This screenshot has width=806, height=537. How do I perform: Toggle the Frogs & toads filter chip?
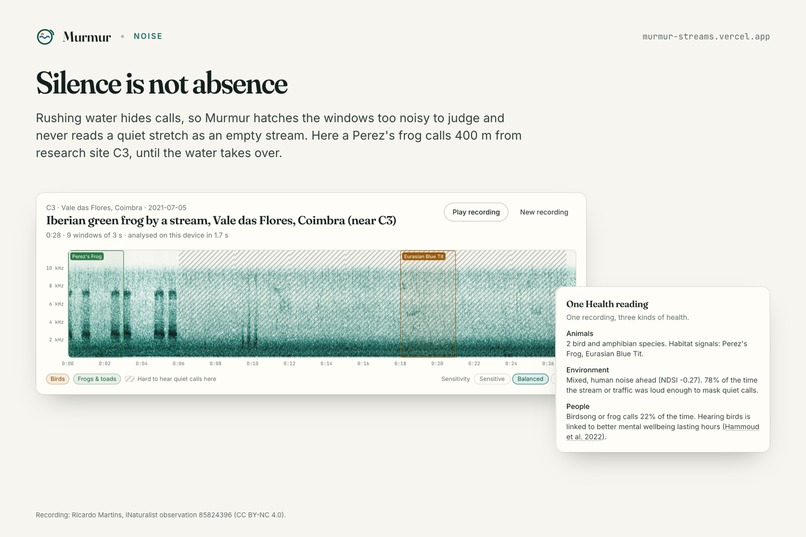(x=97, y=379)
